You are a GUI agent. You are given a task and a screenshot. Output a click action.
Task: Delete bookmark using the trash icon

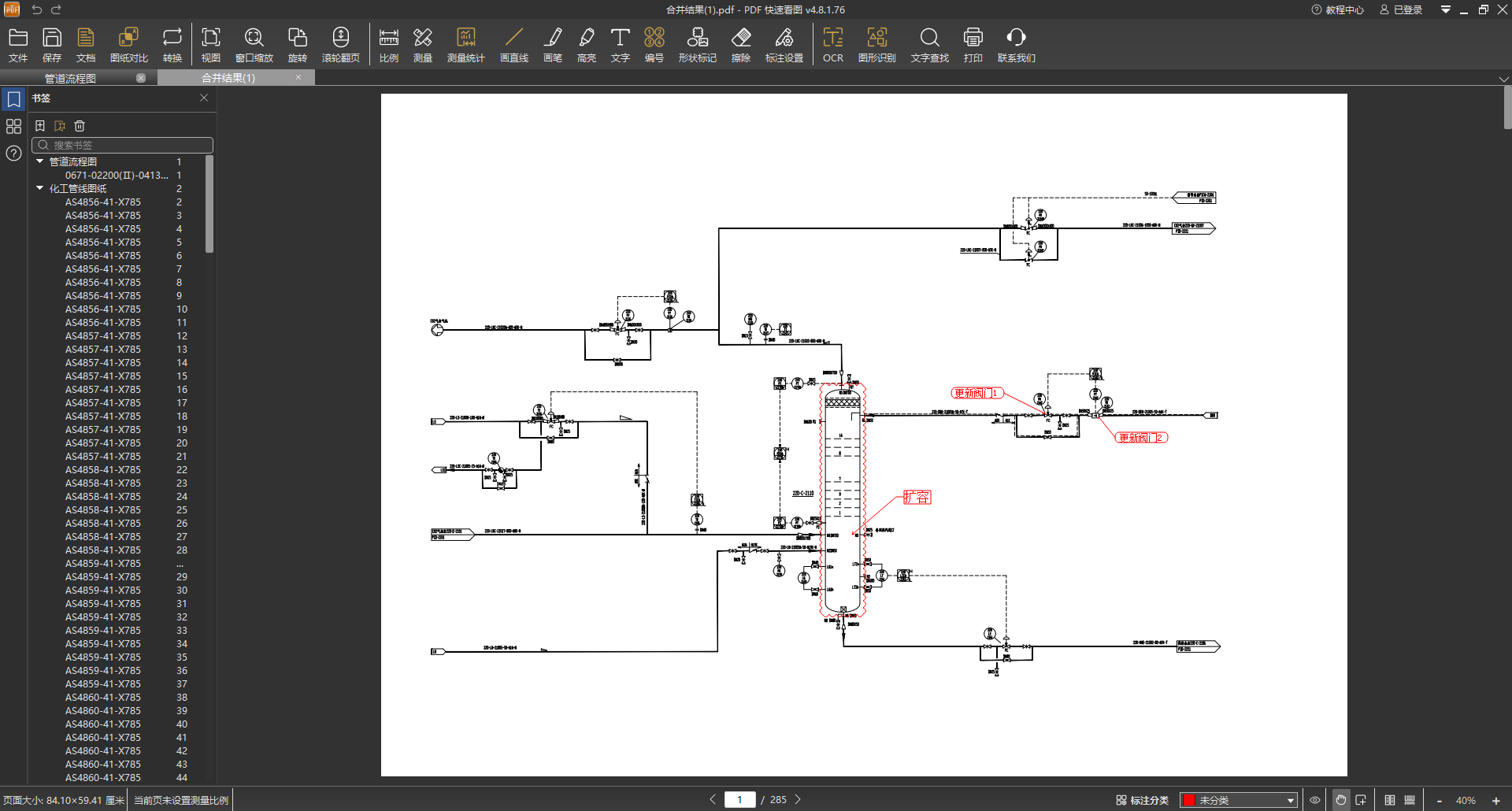pyautogui.click(x=80, y=126)
